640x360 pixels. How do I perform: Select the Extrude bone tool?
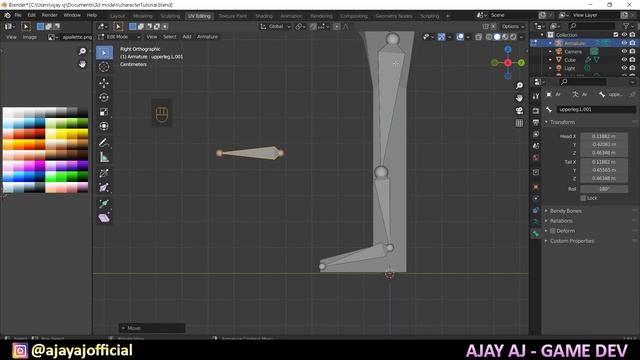(x=104, y=203)
